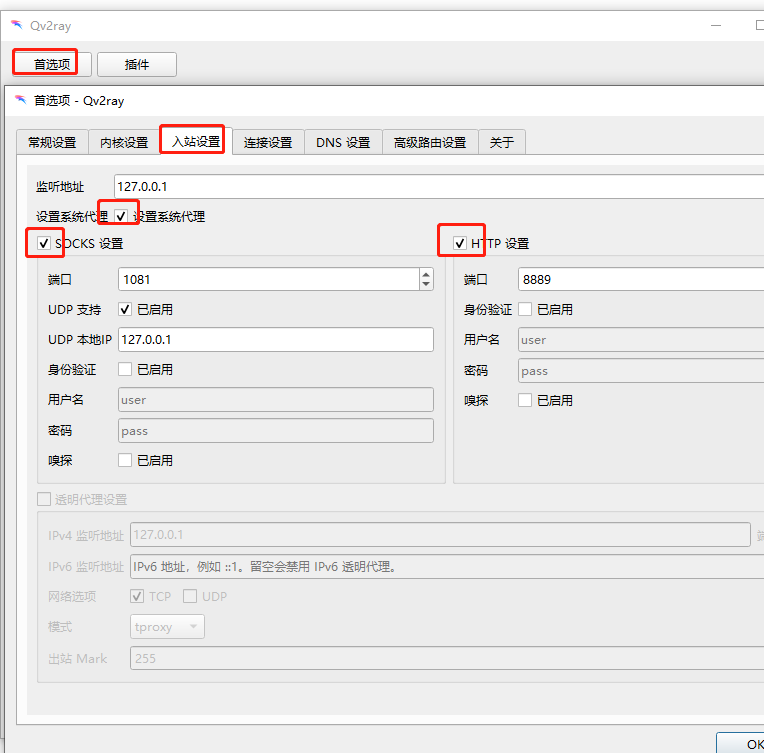Screen dimensions: 764x753
Task: Go to the 高级路由设置 tab
Action: coord(430,142)
